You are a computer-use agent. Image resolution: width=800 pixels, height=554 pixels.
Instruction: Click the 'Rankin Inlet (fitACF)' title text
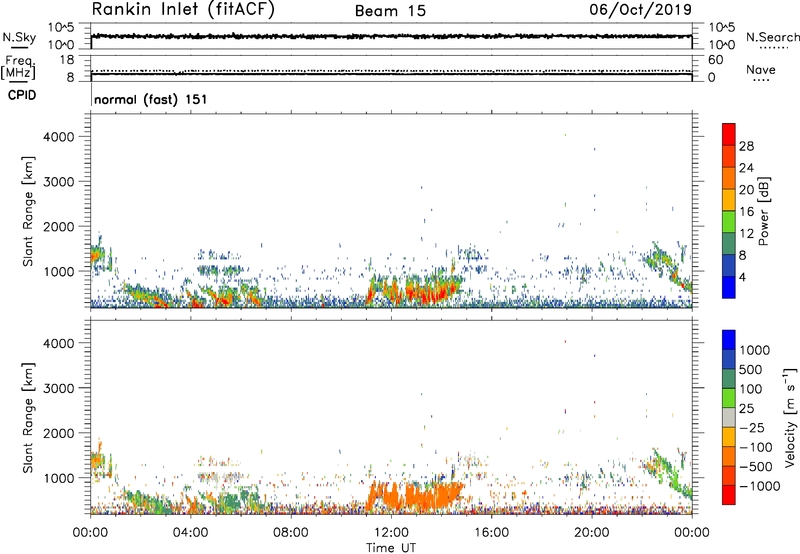tap(183, 10)
